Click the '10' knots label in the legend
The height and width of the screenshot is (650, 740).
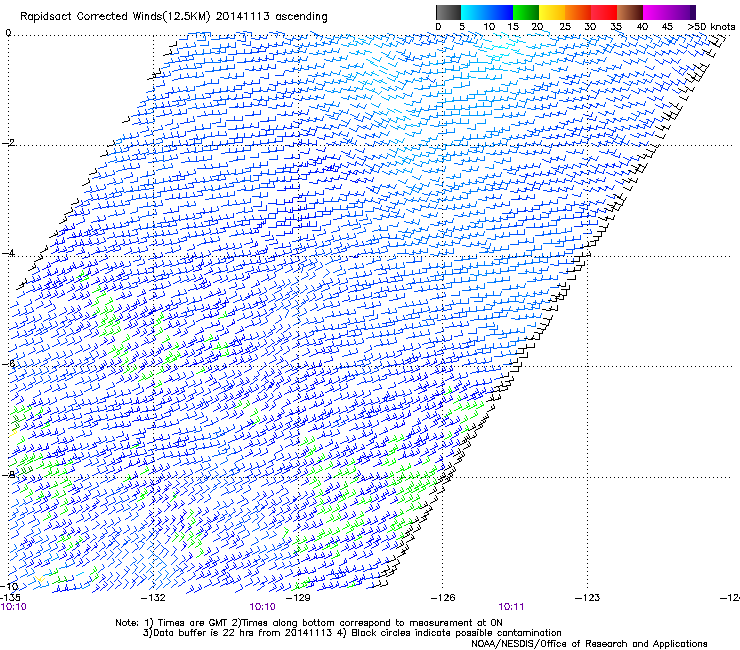pos(489,26)
